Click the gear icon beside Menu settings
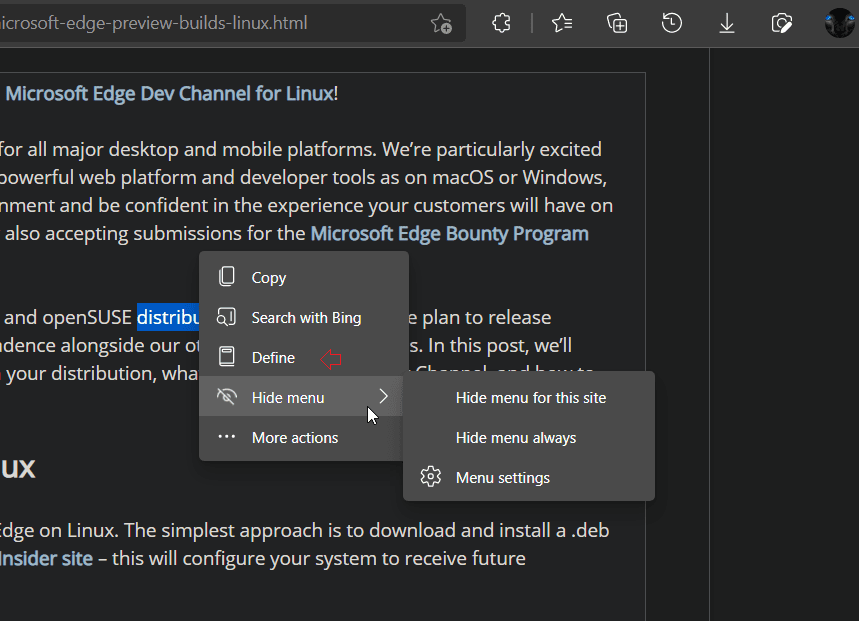 tap(431, 477)
